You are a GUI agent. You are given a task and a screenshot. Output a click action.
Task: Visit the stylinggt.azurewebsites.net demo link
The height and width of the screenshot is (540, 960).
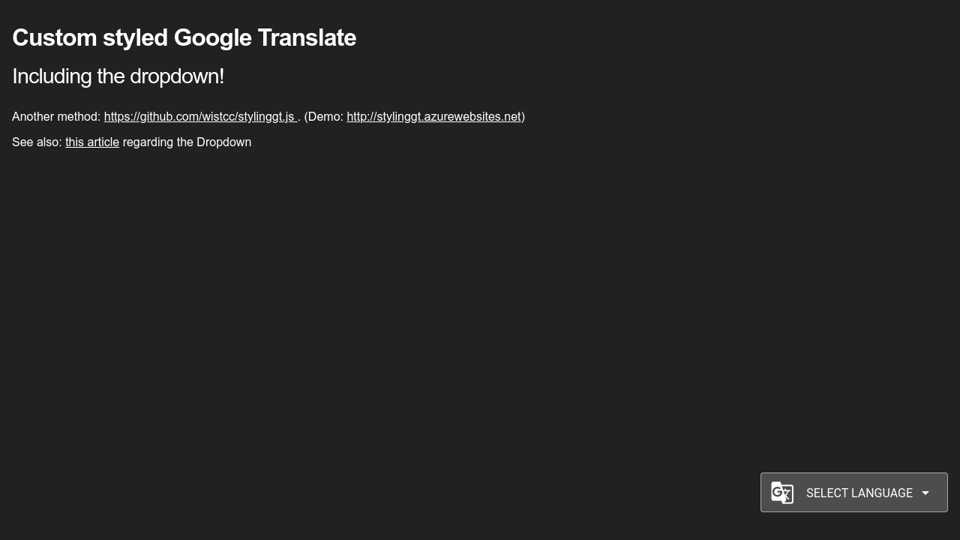433,117
